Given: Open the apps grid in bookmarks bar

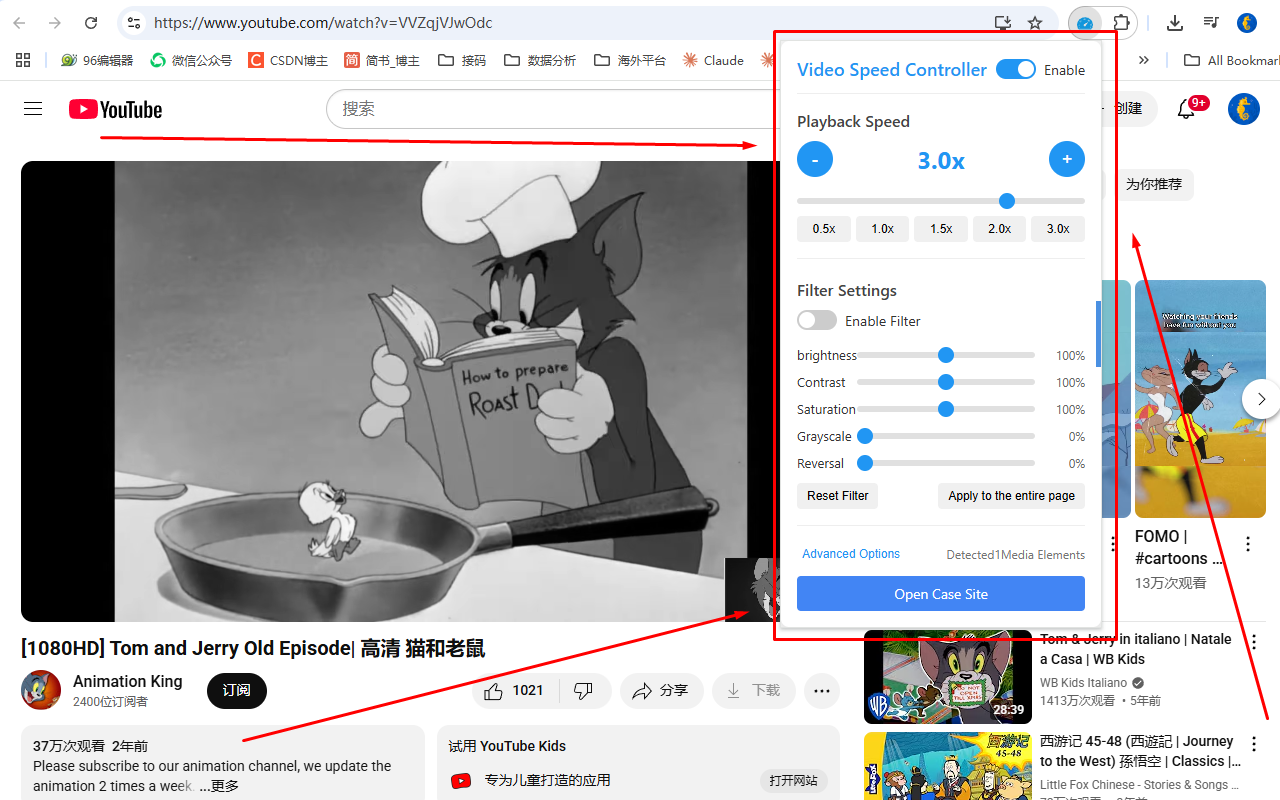Looking at the screenshot, I should tap(23, 60).
